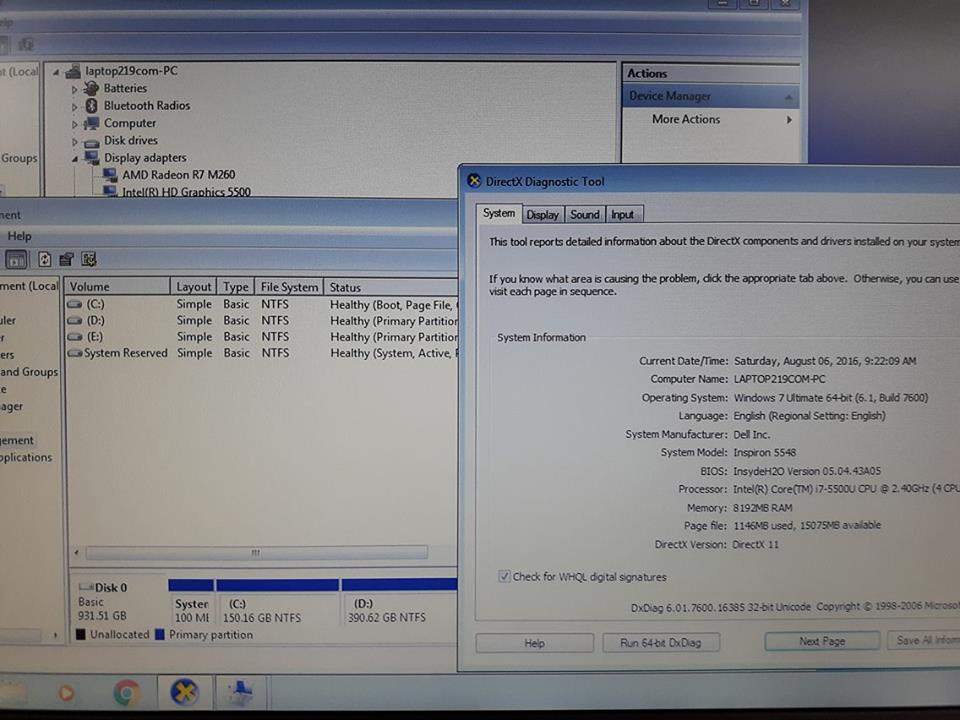Click the DirectX Diagnostic Tool title icon
Image resolution: width=960 pixels, height=720 pixels.
click(474, 181)
